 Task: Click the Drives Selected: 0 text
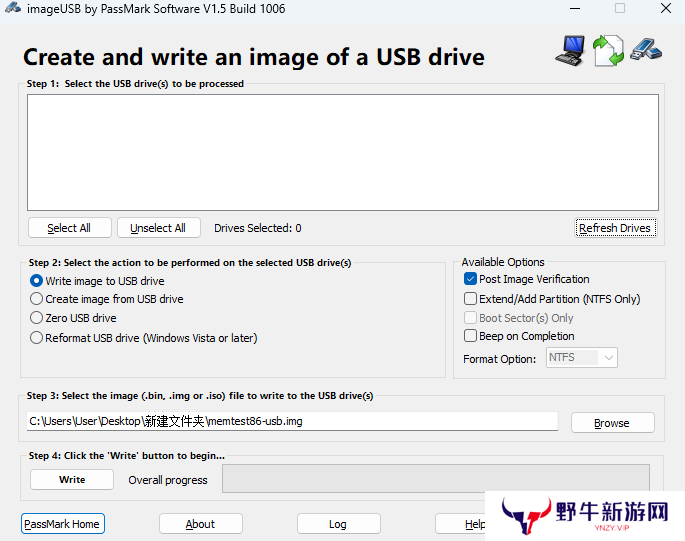tap(258, 228)
